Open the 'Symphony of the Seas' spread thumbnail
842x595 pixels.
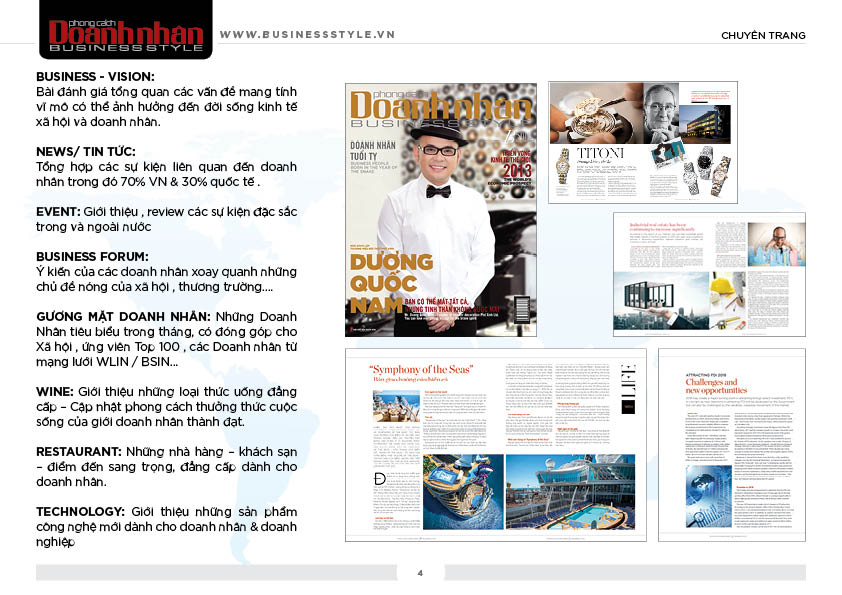496,445
